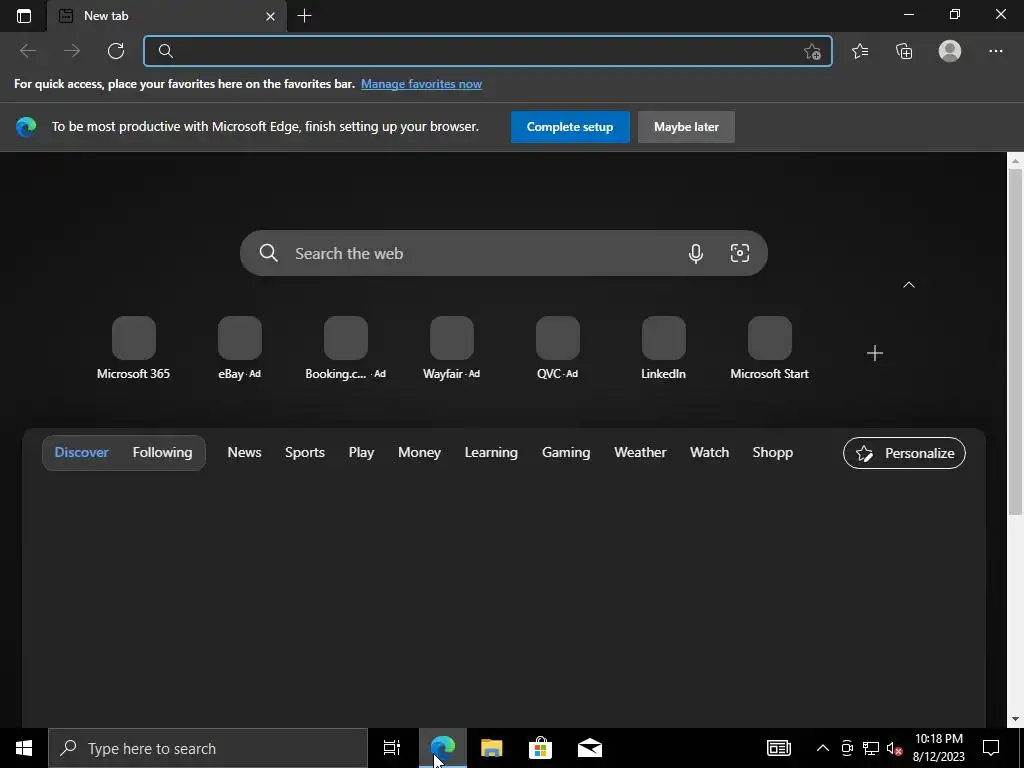Open the notification center icon
Screen dimensions: 1024x768
coord(991,748)
